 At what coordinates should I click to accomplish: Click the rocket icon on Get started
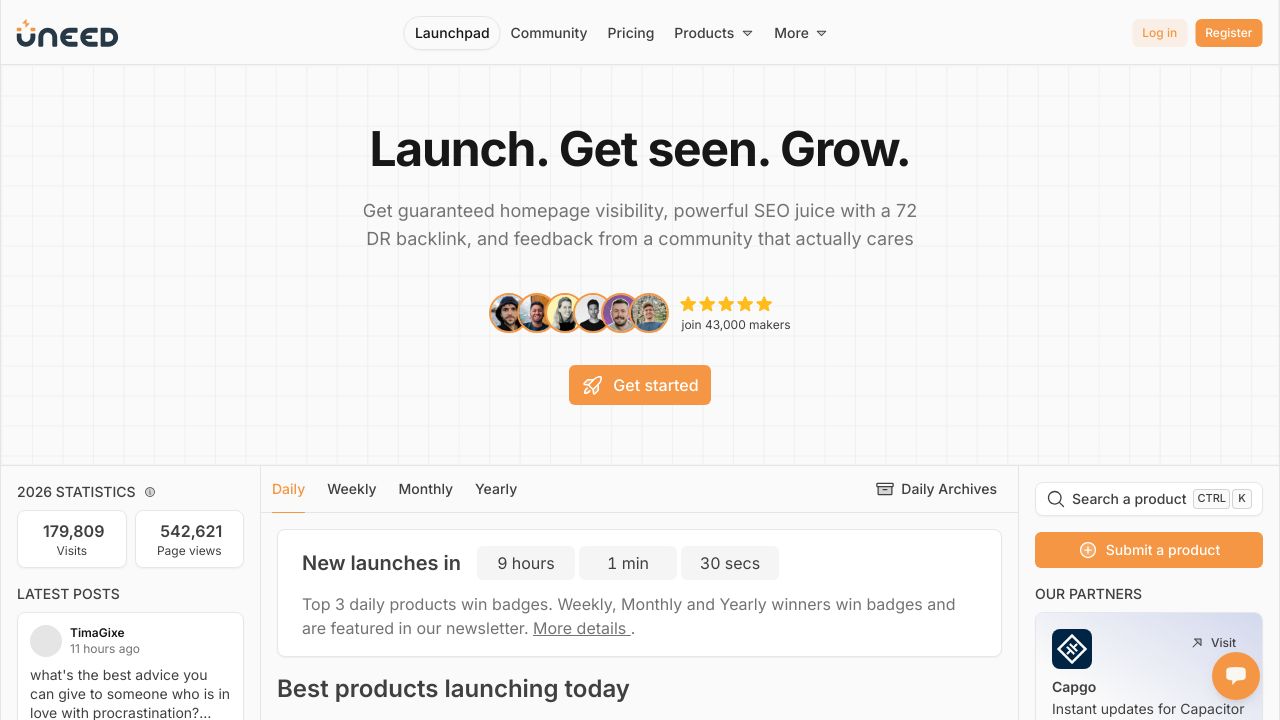(x=593, y=385)
